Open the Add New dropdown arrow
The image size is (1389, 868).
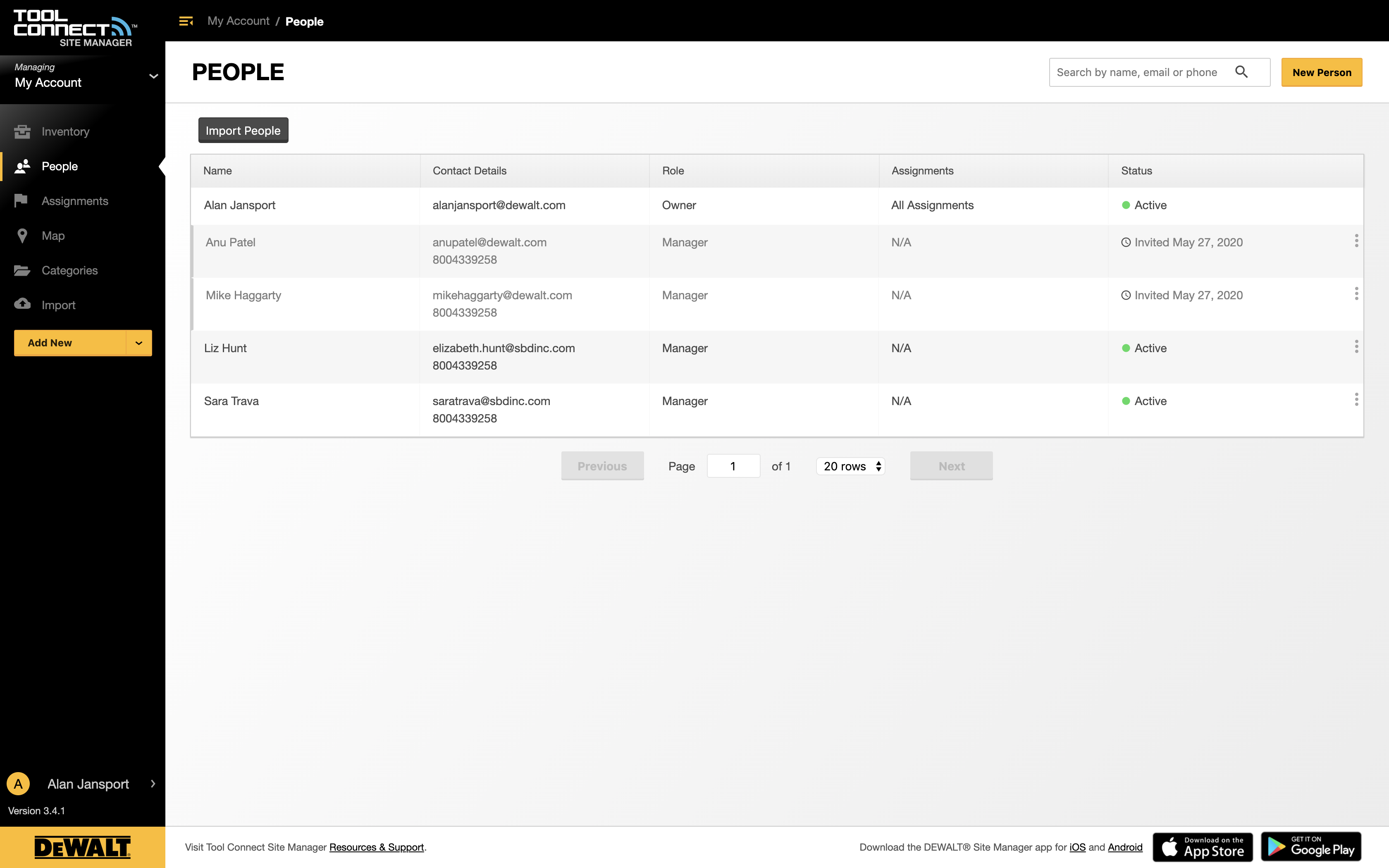coord(139,343)
